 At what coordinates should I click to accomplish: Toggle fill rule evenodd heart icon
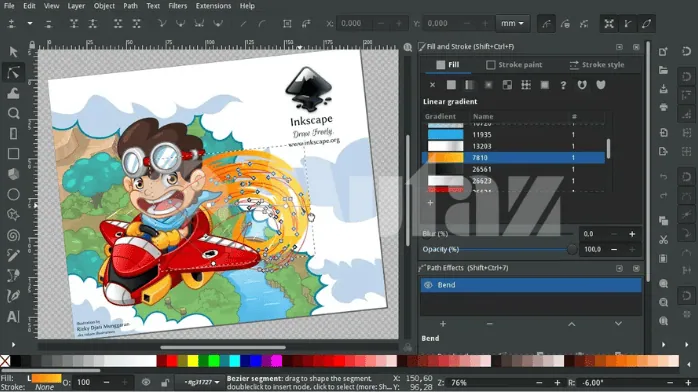pos(582,85)
